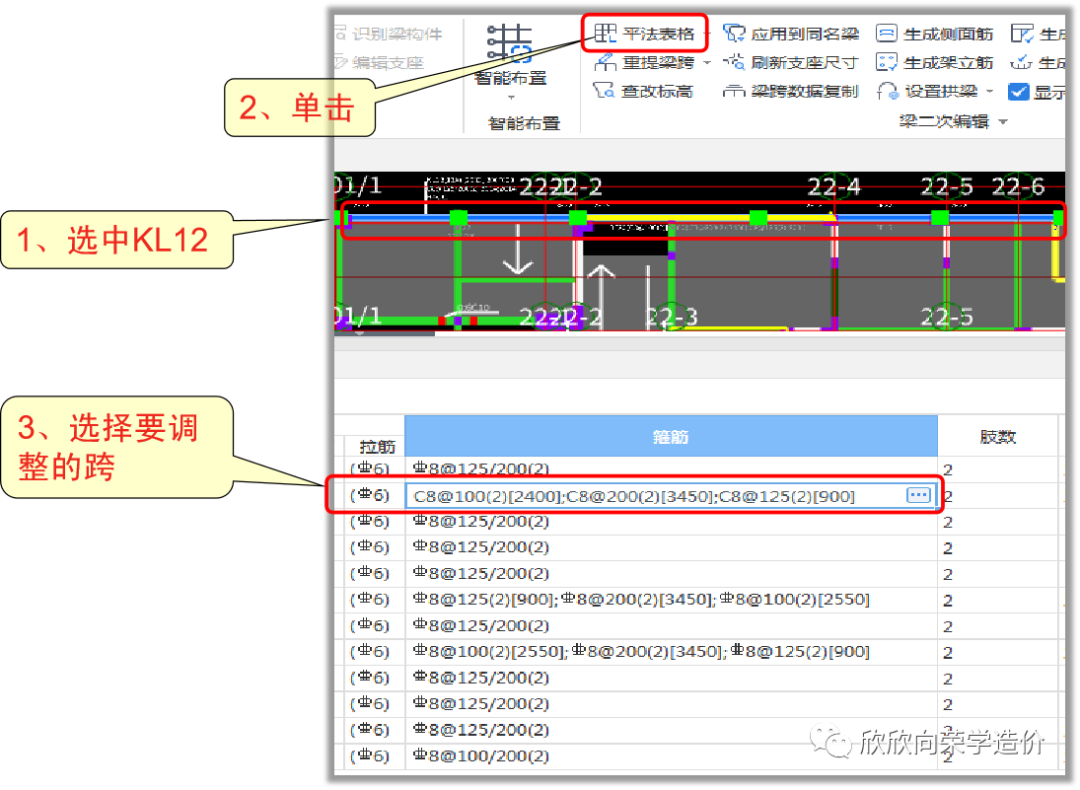Click 刷新支座尺寸 tool
The image size is (1080, 790).
pos(791,63)
